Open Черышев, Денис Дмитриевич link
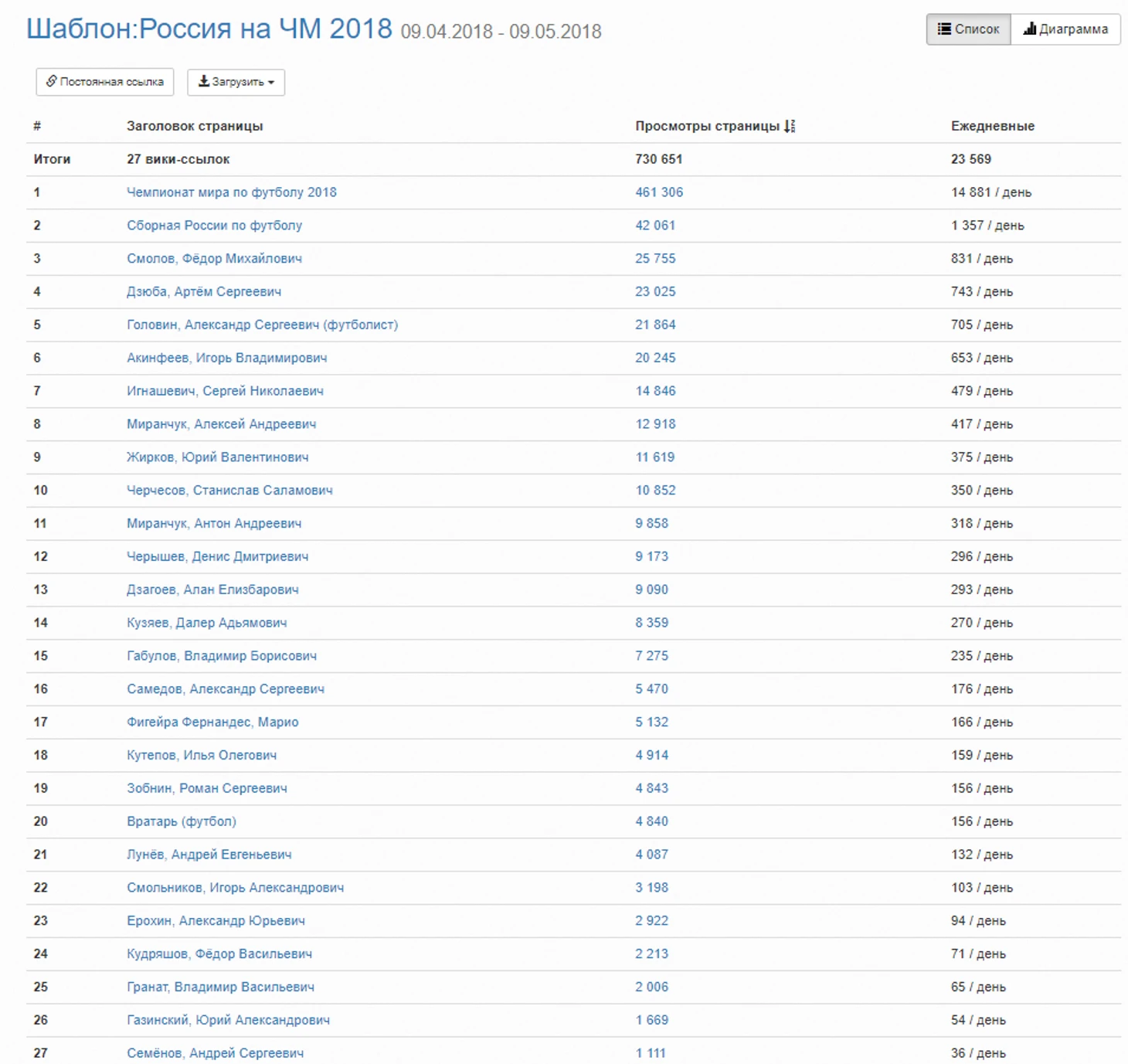The height and width of the screenshot is (1064, 1128). pos(217,556)
